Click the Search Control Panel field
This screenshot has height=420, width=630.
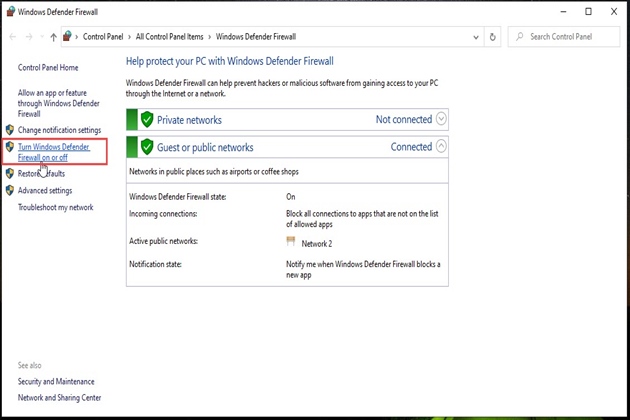tap(564, 37)
